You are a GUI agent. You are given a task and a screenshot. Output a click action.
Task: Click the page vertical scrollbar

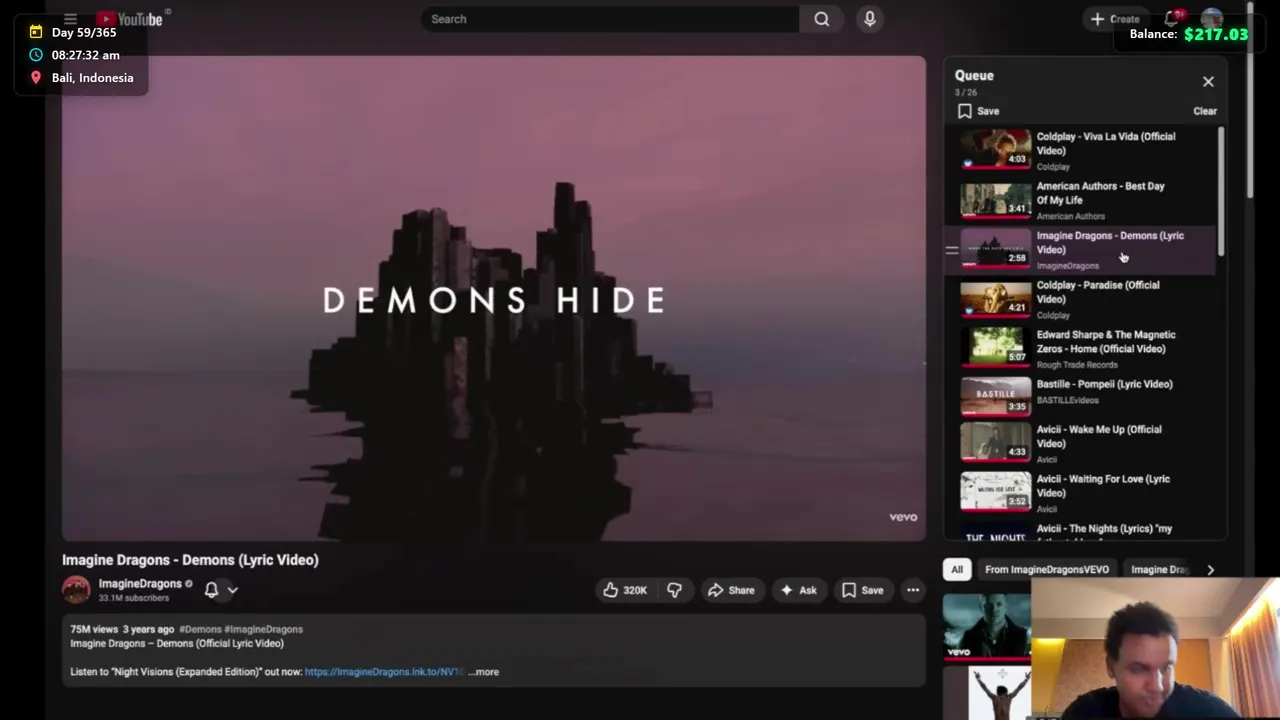click(x=1250, y=100)
